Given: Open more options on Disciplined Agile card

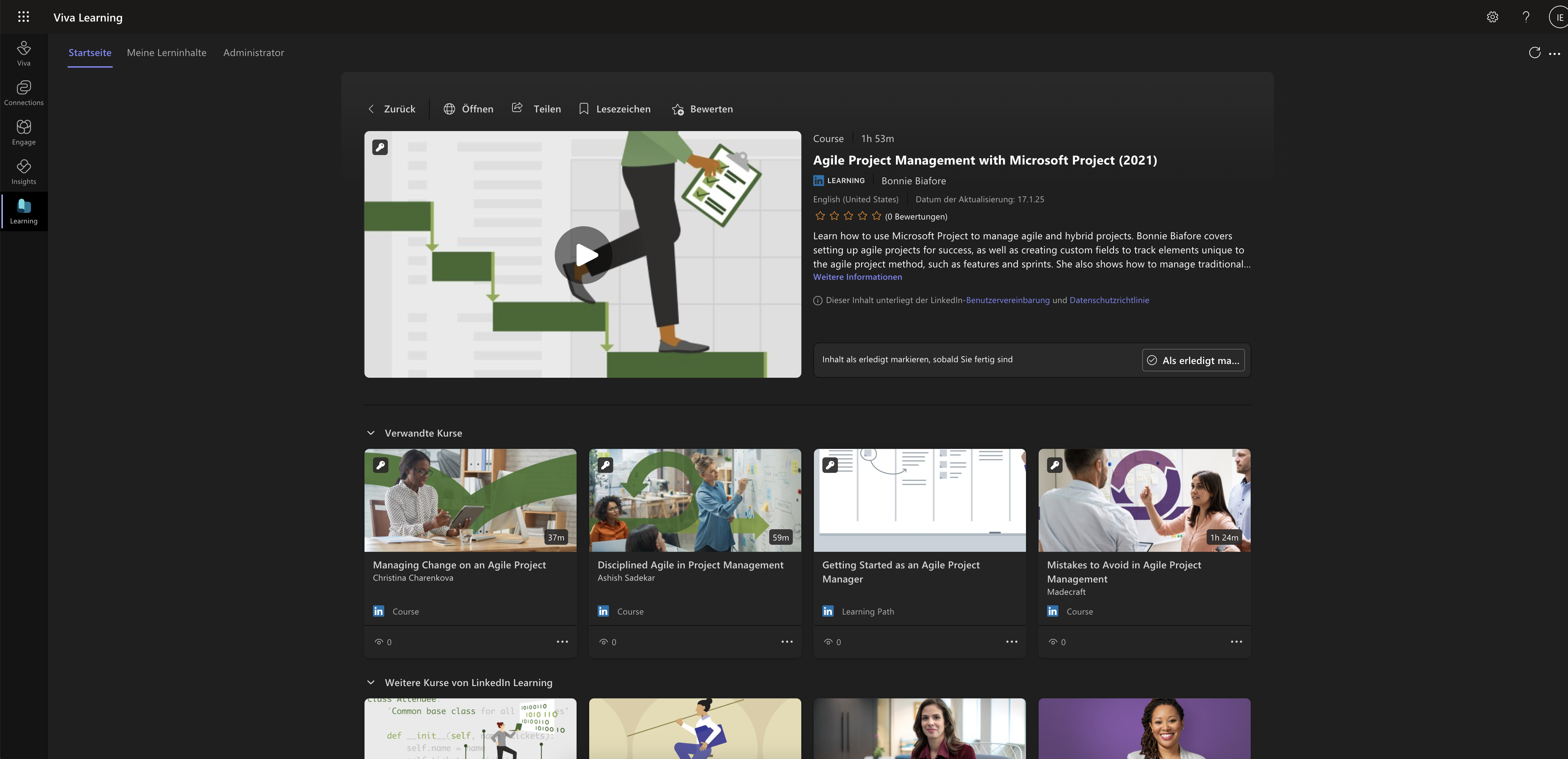Looking at the screenshot, I should 787,641.
